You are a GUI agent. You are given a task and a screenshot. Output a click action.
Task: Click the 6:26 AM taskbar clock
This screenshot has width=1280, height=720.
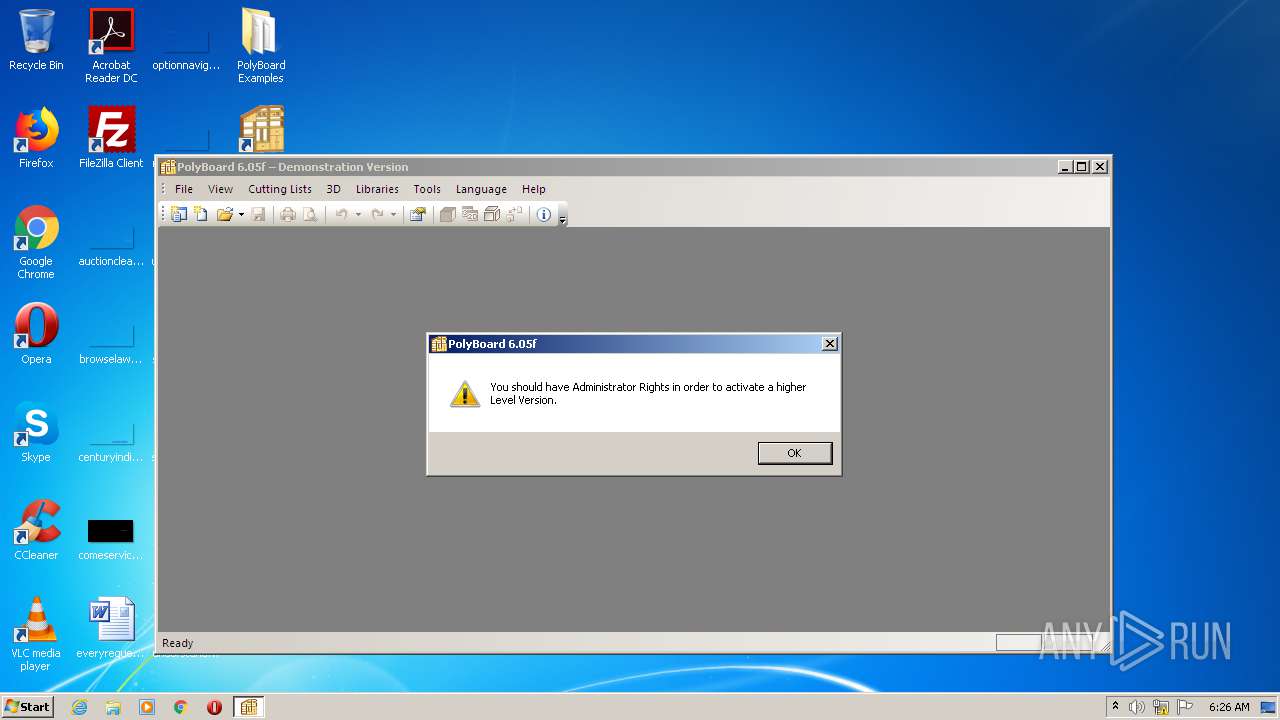[1229, 707]
